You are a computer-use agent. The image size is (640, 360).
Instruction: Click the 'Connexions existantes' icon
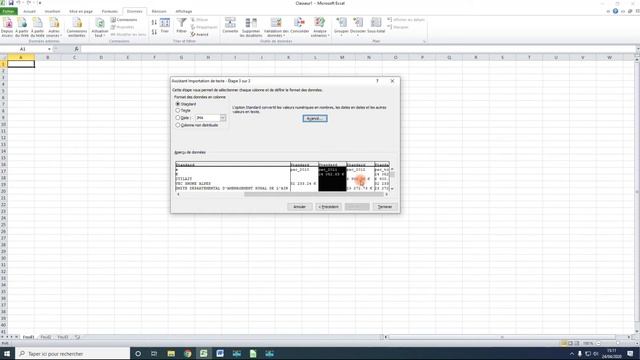[x=77, y=27]
